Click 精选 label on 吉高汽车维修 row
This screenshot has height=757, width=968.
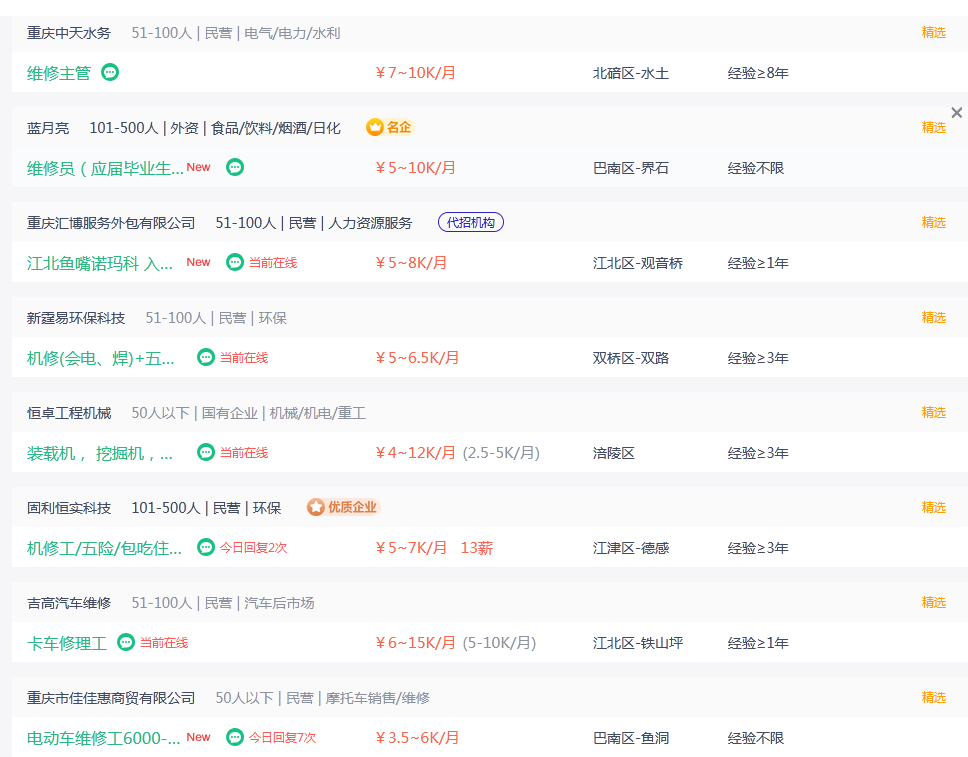[933, 603]
